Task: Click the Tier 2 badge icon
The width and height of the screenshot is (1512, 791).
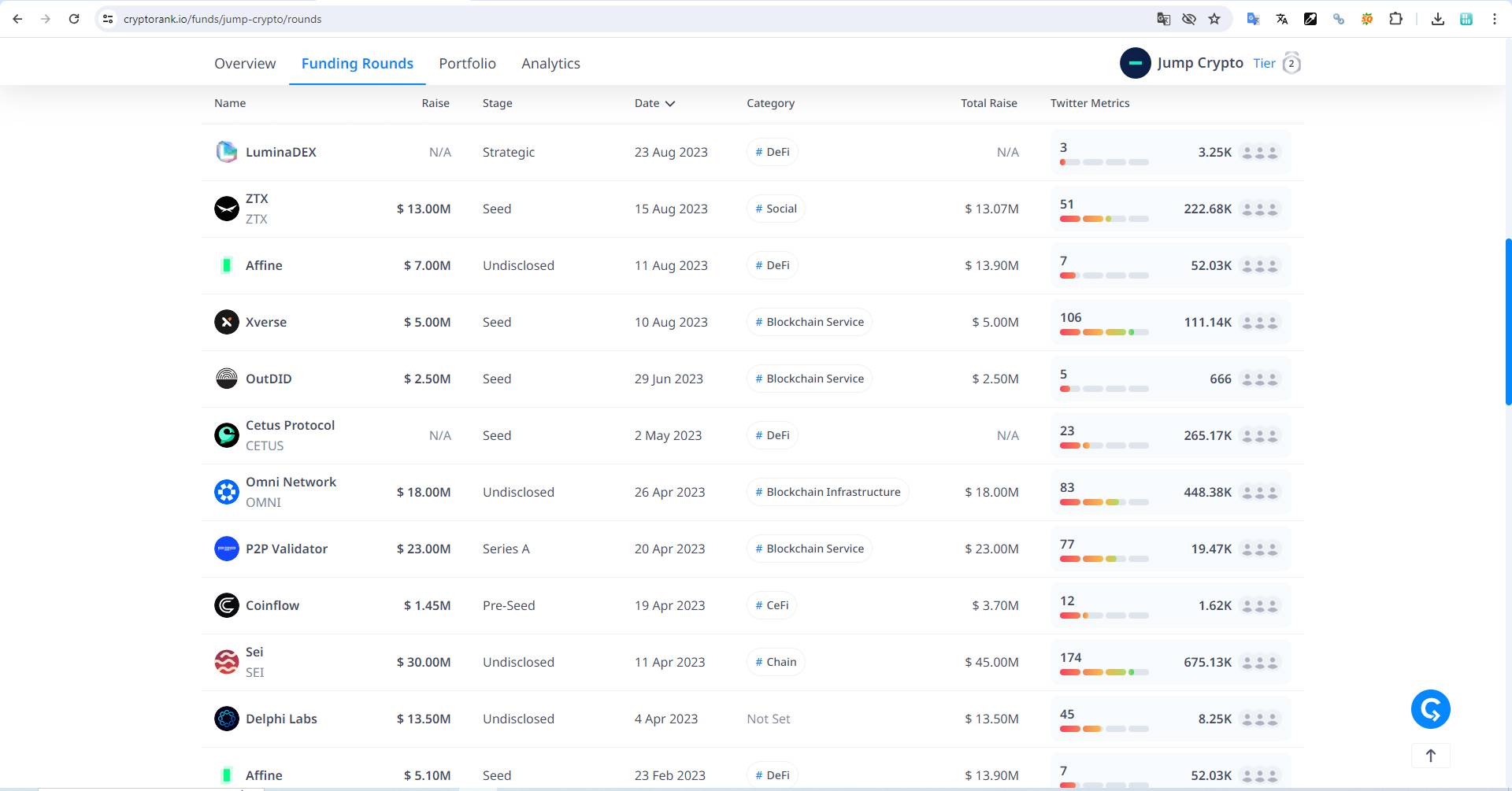Action: click(x=1291, y=63)
